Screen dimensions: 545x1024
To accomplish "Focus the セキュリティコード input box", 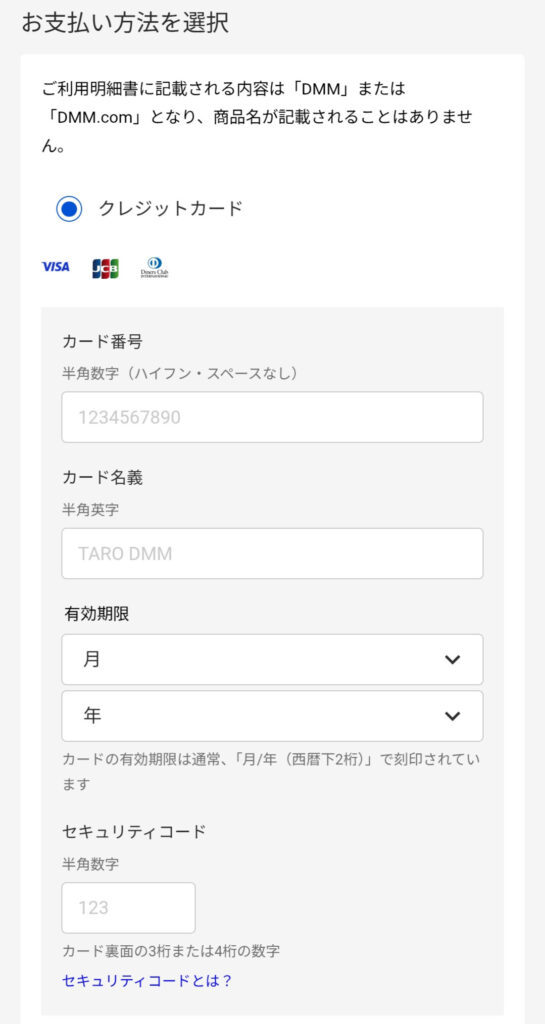I will (x=129, y=908).
